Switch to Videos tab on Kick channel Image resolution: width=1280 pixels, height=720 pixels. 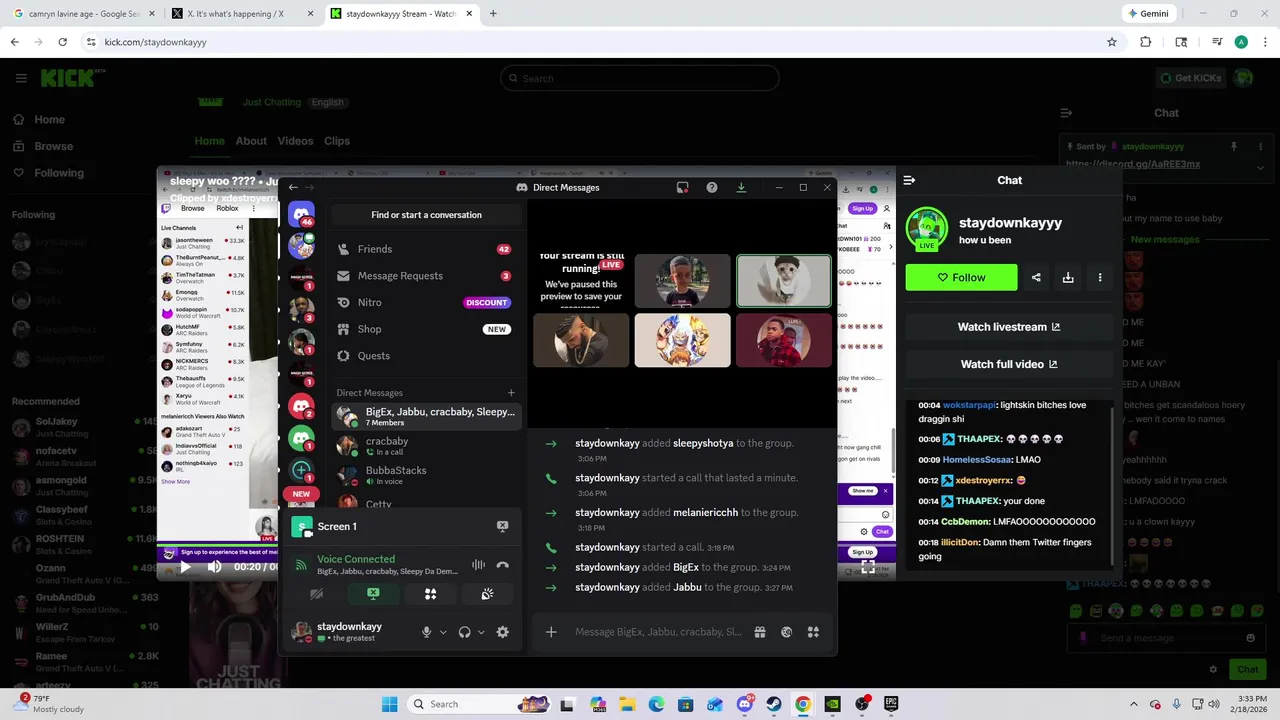coord(295,141)
